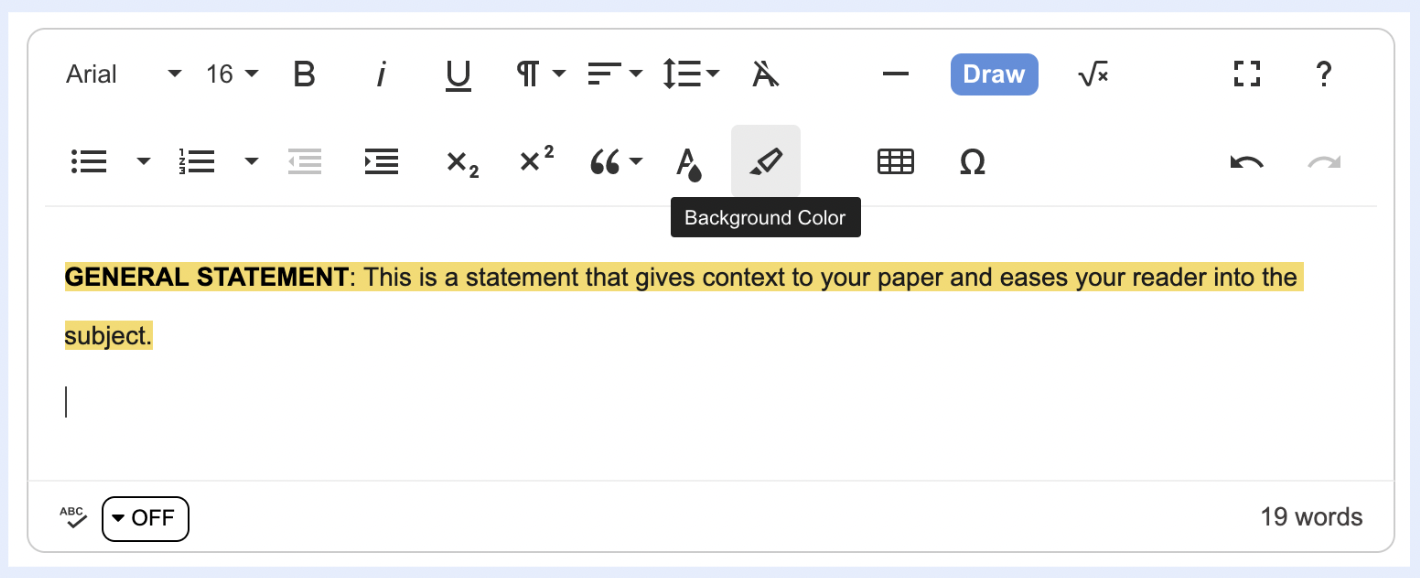Enter fullscreen editor mode

coord(1246,74)
